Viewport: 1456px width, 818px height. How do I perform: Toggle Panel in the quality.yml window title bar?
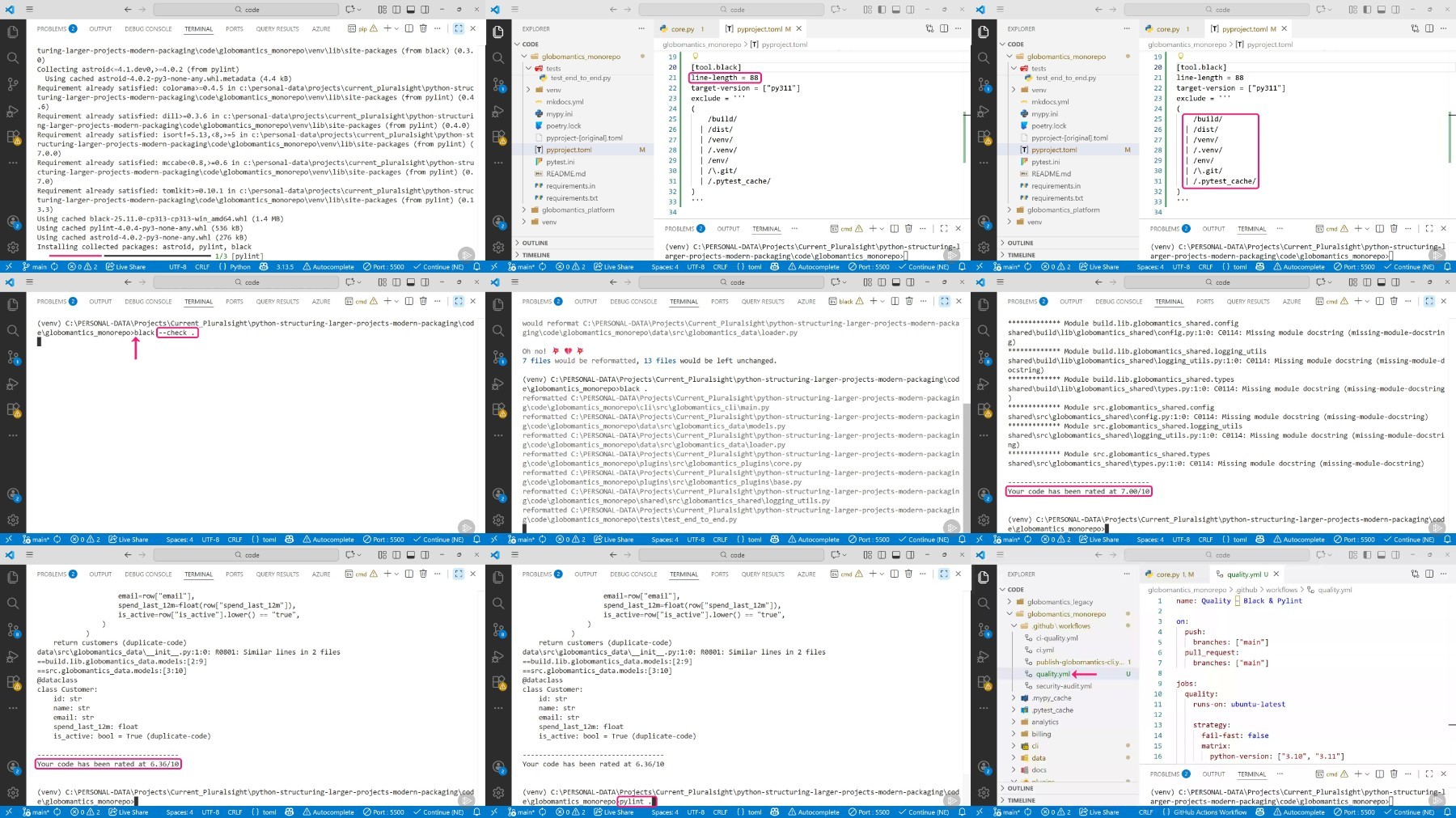(1382, 555)
